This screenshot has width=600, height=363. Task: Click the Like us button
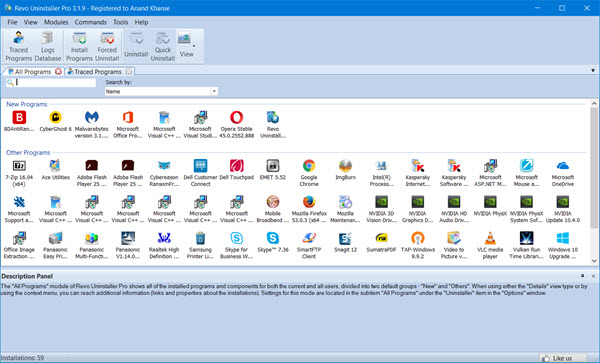coord(562,358)
